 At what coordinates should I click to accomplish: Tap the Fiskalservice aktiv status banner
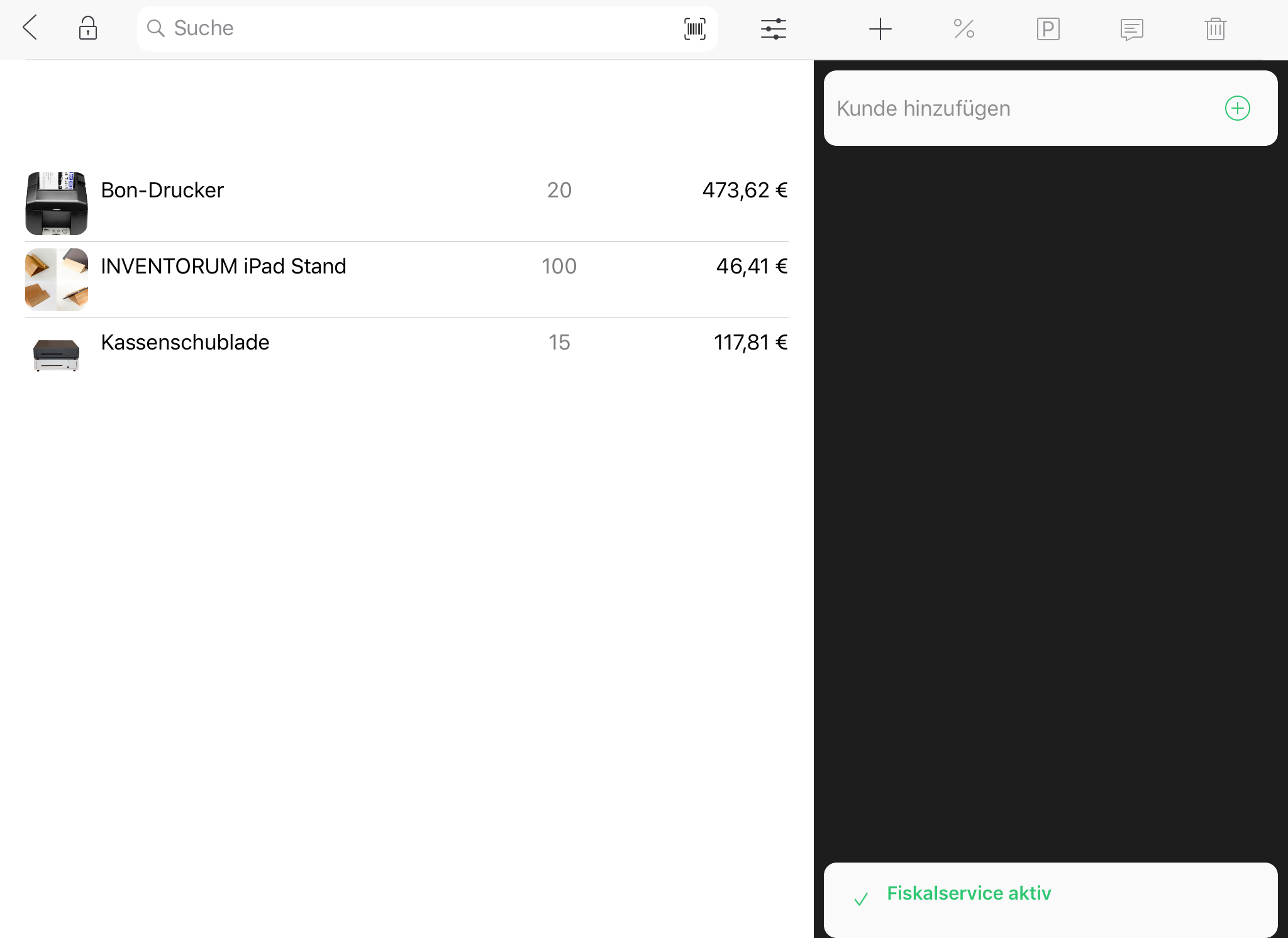(1050, 900)
